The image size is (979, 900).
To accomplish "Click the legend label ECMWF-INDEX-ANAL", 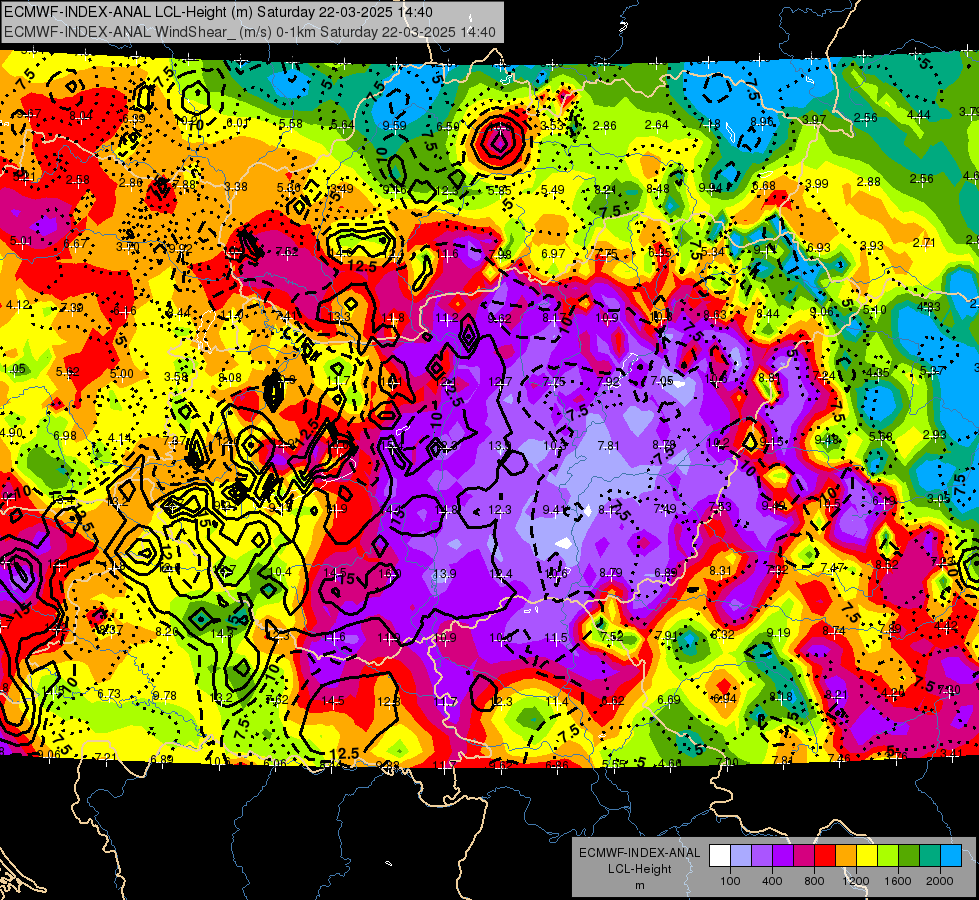I will [639, 853].
